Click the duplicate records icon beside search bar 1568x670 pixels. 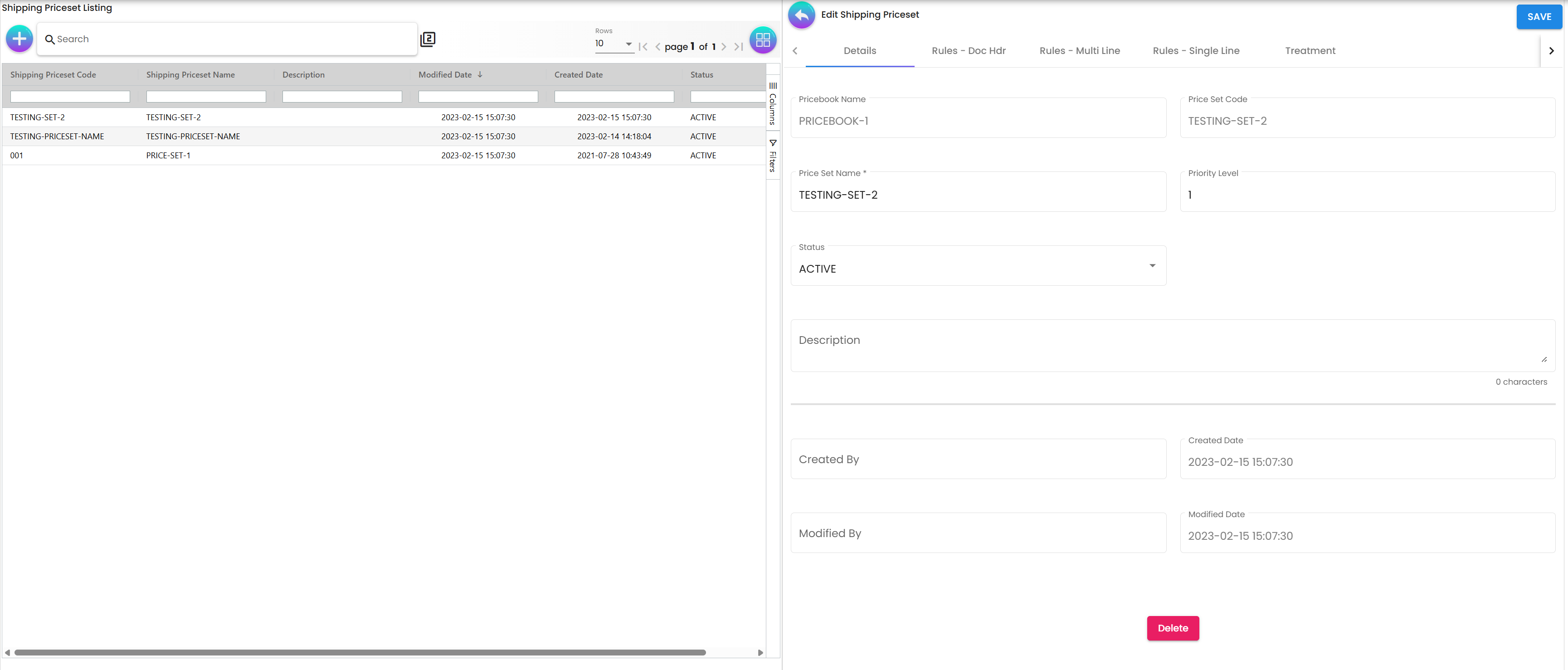coord(428,39)
